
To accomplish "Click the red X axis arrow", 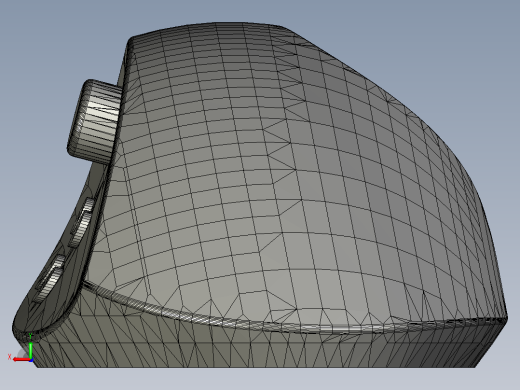I will tap(21, 359).
